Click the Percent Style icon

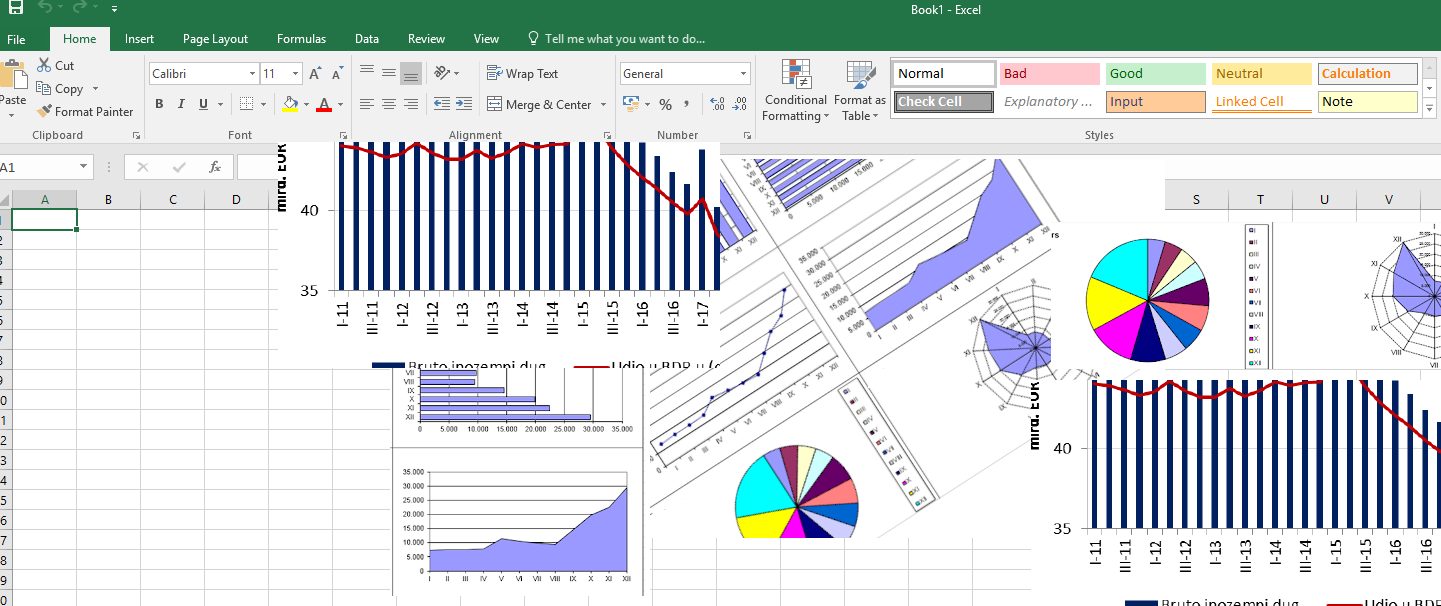(665, 104)
